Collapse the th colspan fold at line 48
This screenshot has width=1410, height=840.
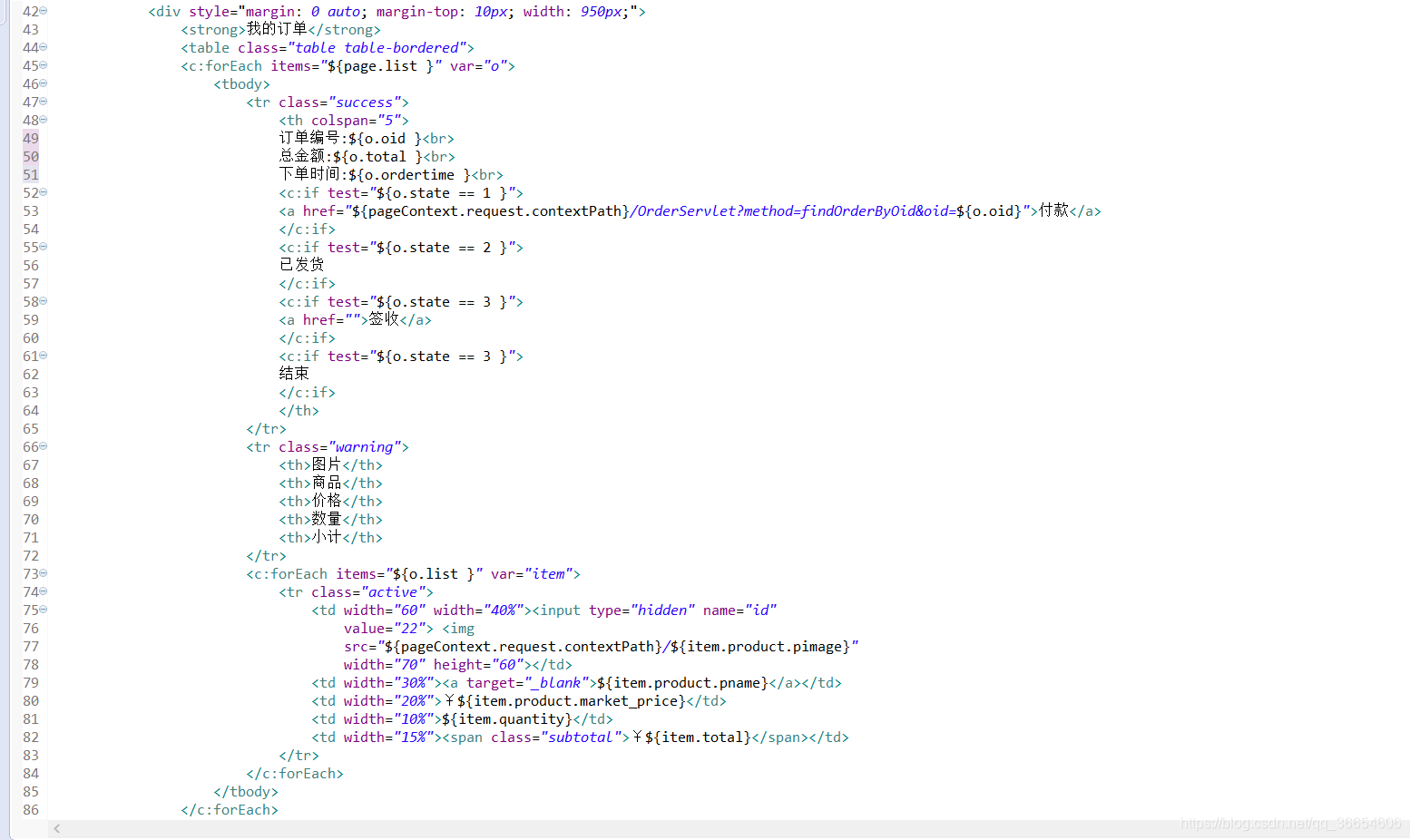tap(44, 120)
